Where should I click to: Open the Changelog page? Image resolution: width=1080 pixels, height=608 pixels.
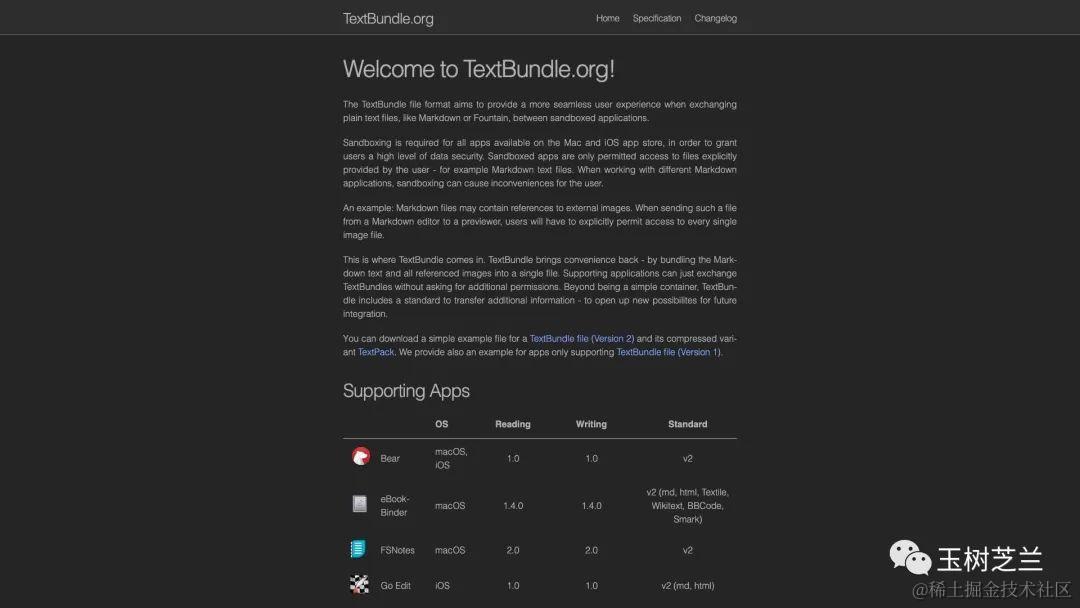(x=715, y=19)
